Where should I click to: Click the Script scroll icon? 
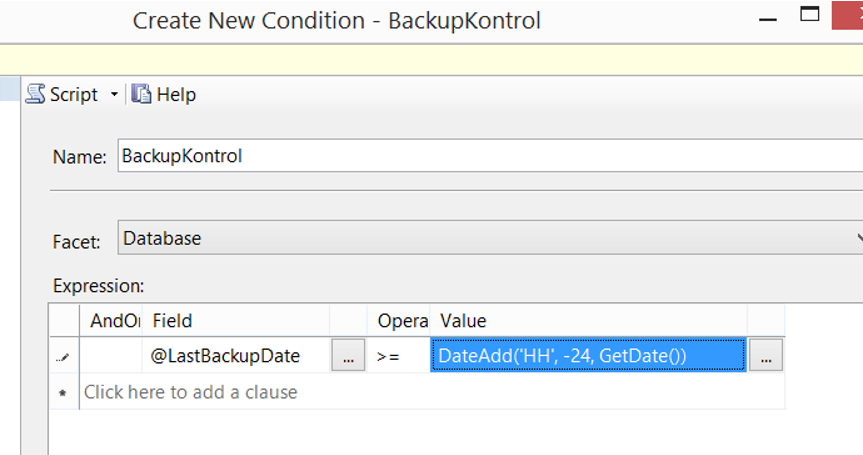(x=36, y=94)
